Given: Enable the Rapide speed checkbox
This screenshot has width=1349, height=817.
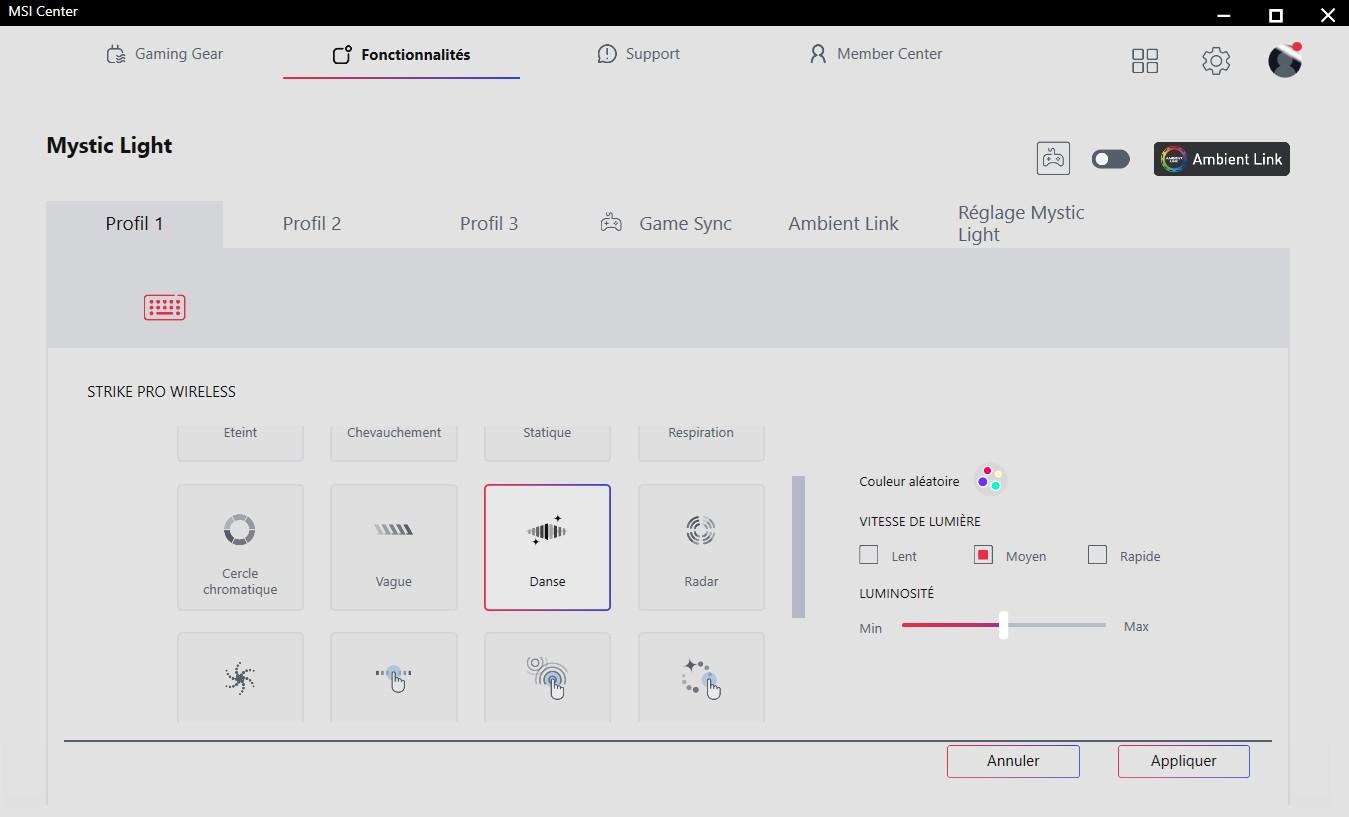Looking at the screenshot, I should [1097, 555].
